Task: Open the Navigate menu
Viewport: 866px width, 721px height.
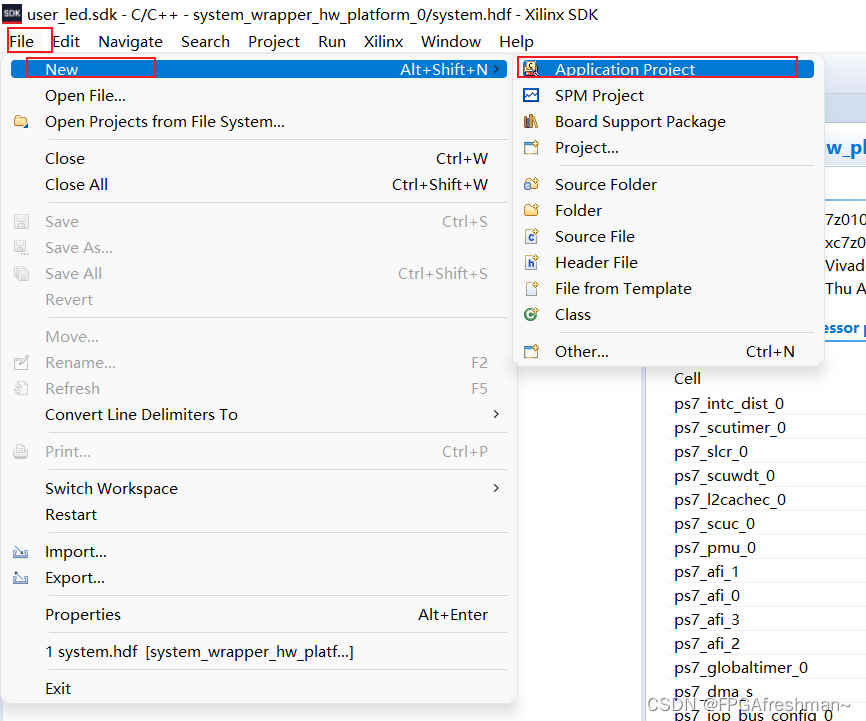Action: [130, 41]
